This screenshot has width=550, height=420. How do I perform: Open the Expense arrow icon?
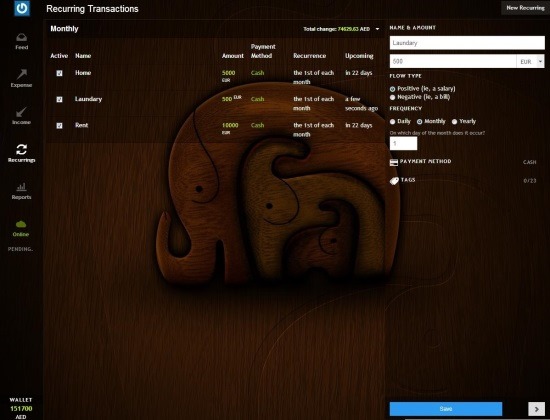[x=21, y=74]
